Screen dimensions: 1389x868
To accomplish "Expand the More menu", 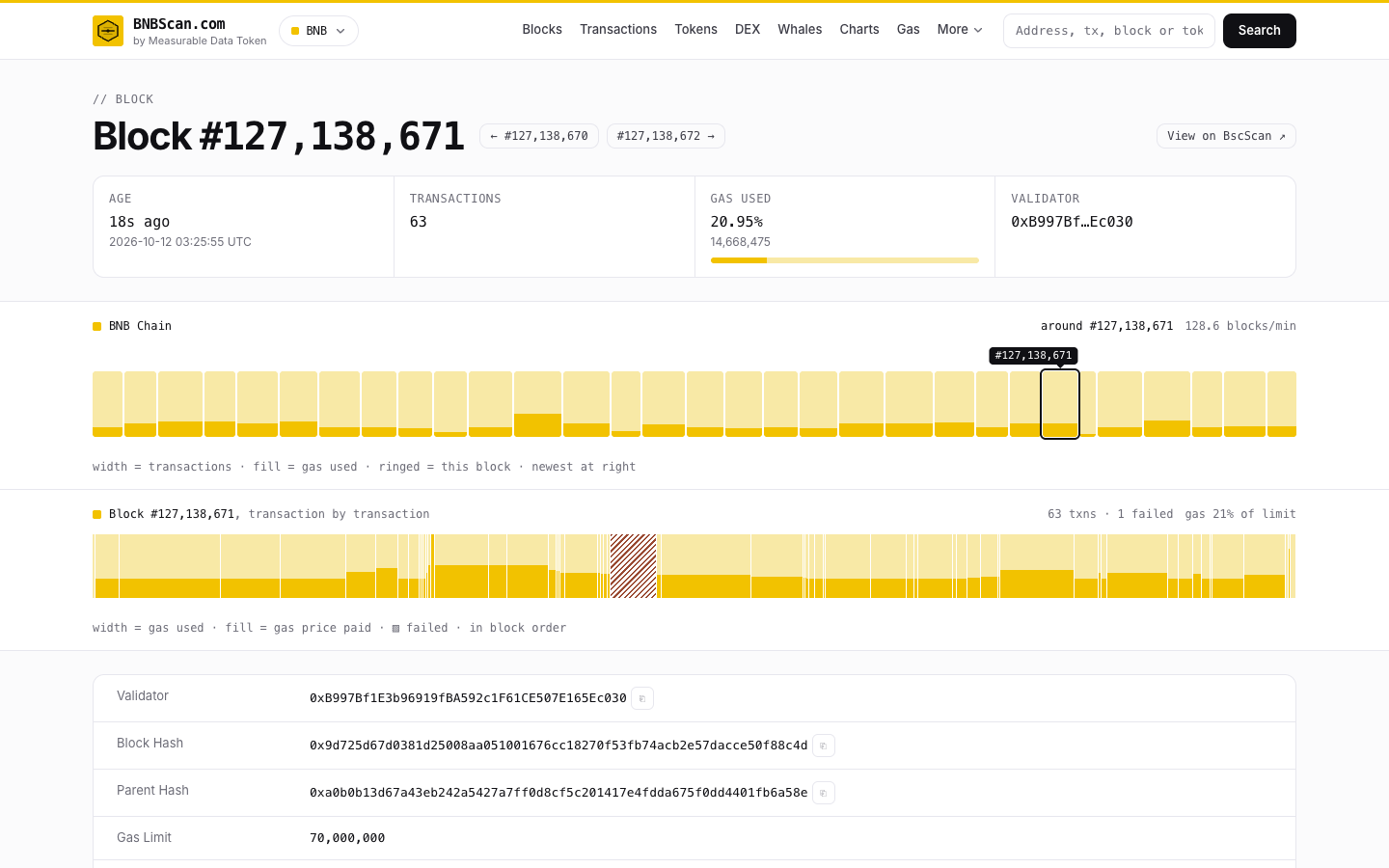I will pos(960,30).
